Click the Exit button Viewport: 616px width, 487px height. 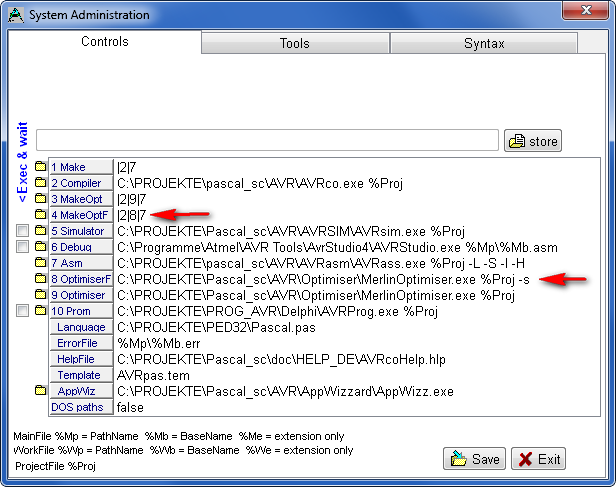click(x=538, y=459)
